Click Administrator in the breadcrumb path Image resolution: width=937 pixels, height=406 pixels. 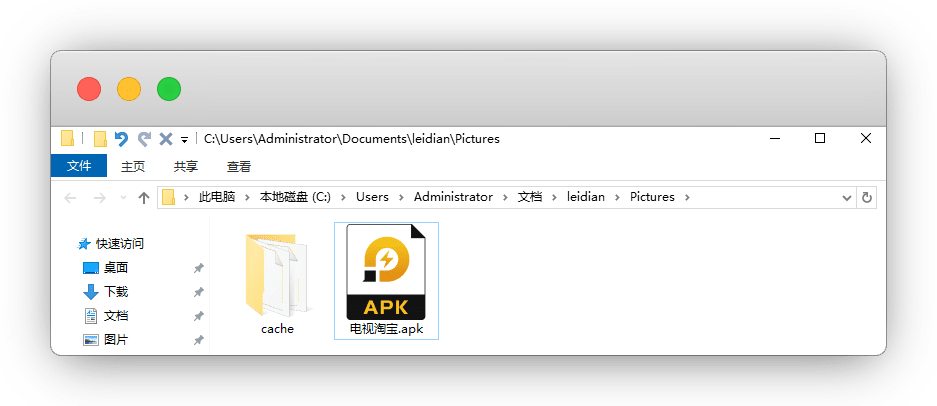click(x=453, y=197)
